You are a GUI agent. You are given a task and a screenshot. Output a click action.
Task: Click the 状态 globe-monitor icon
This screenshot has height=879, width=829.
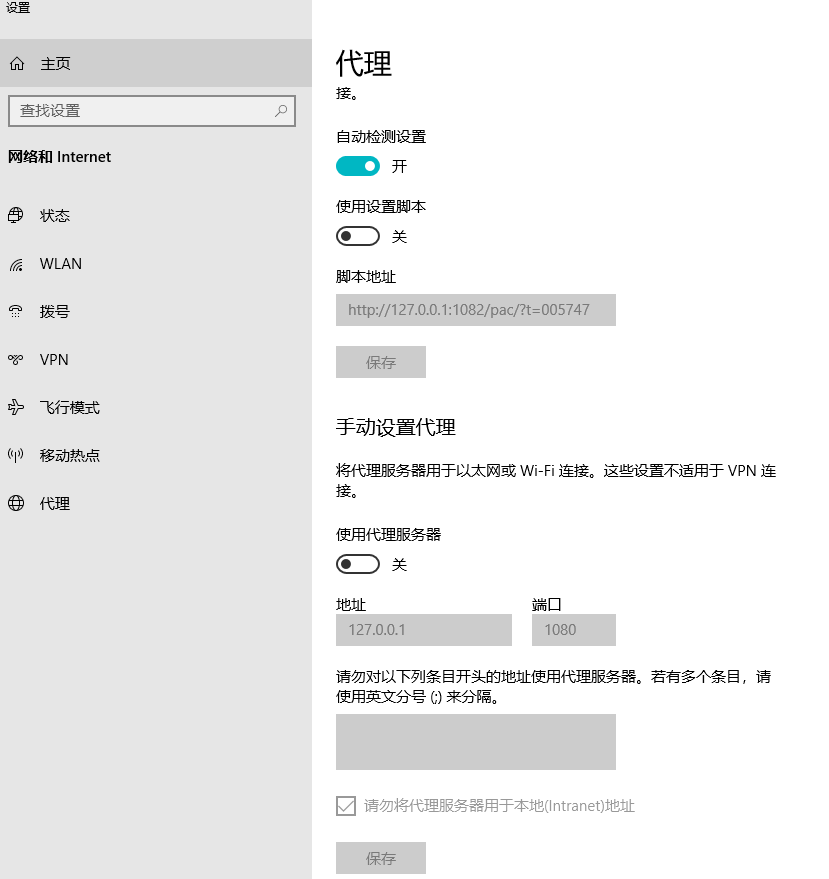16,215
